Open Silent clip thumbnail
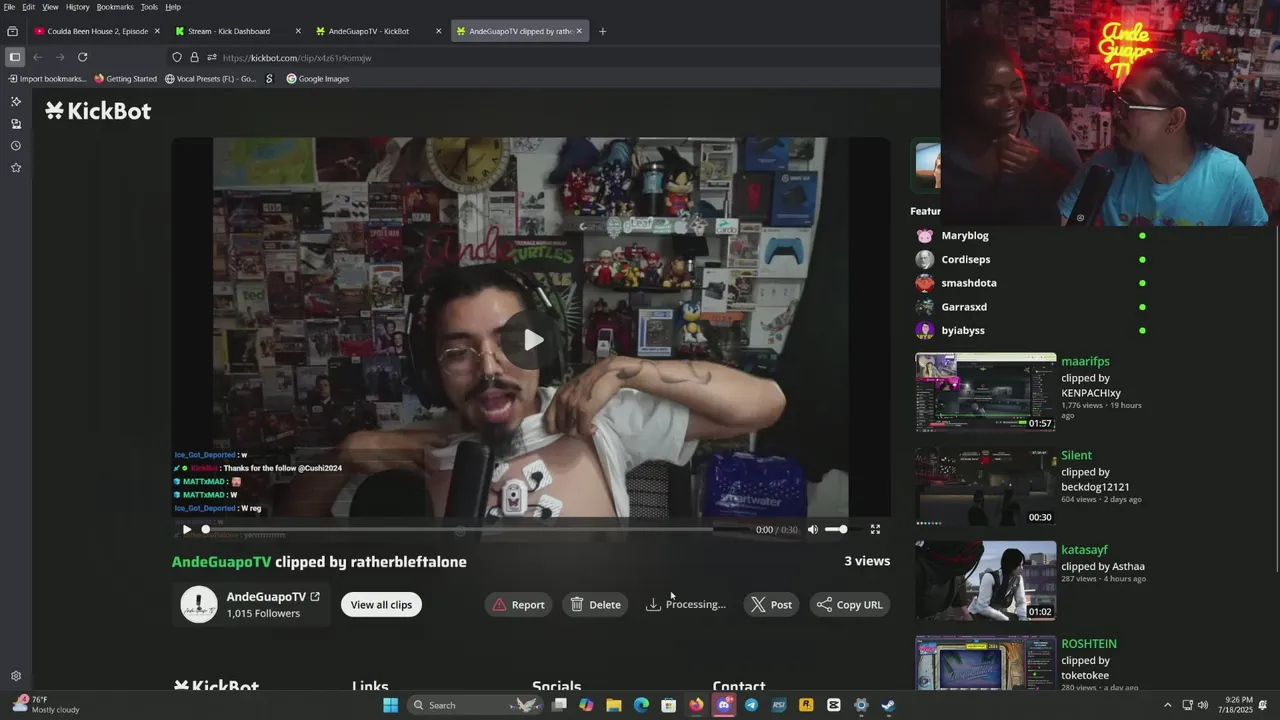The width and height of the screenshot is (1280, 720). pyautogui.click(x=986, y=486)
